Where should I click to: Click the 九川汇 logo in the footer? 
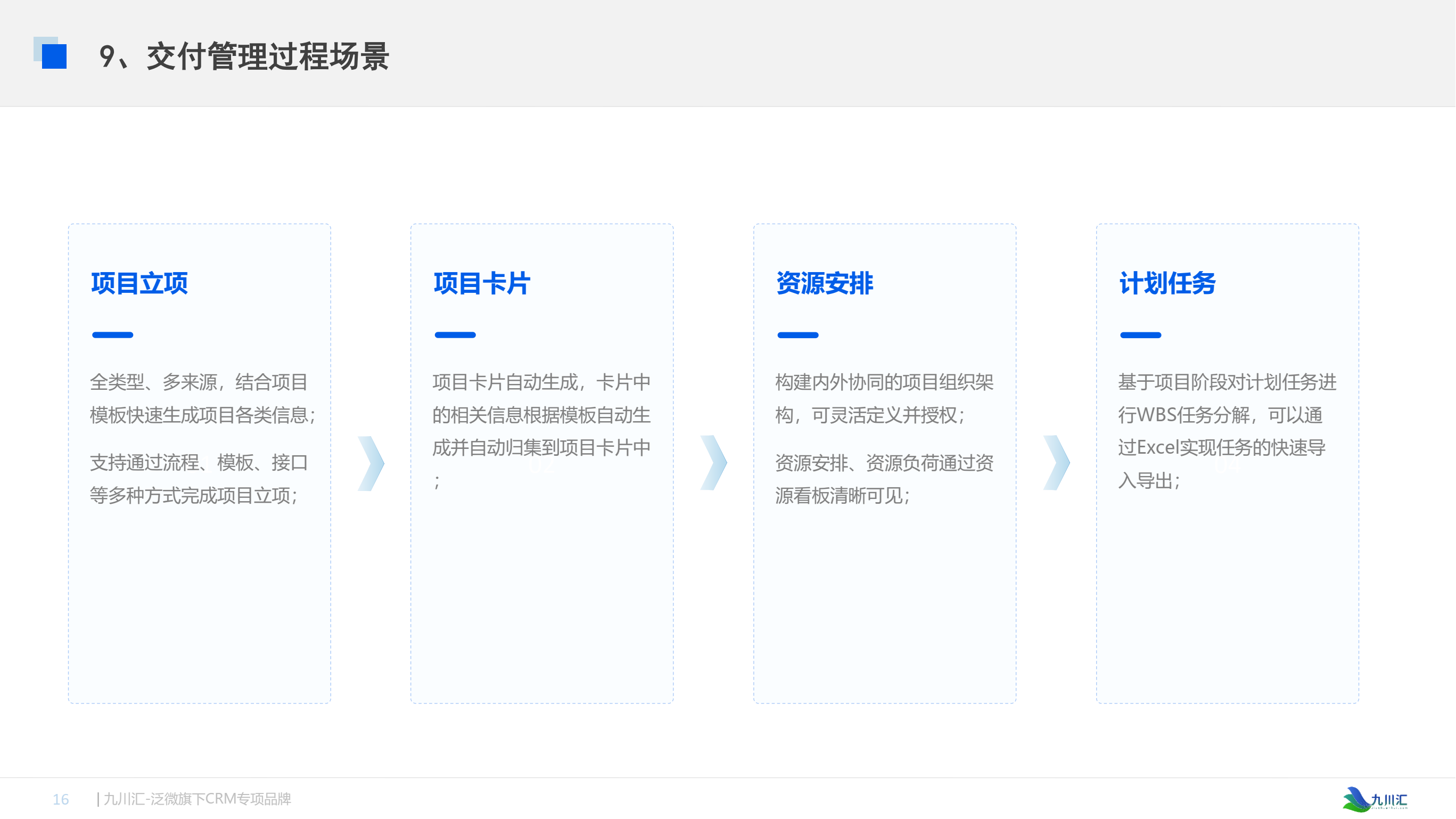click(1375, 799)
